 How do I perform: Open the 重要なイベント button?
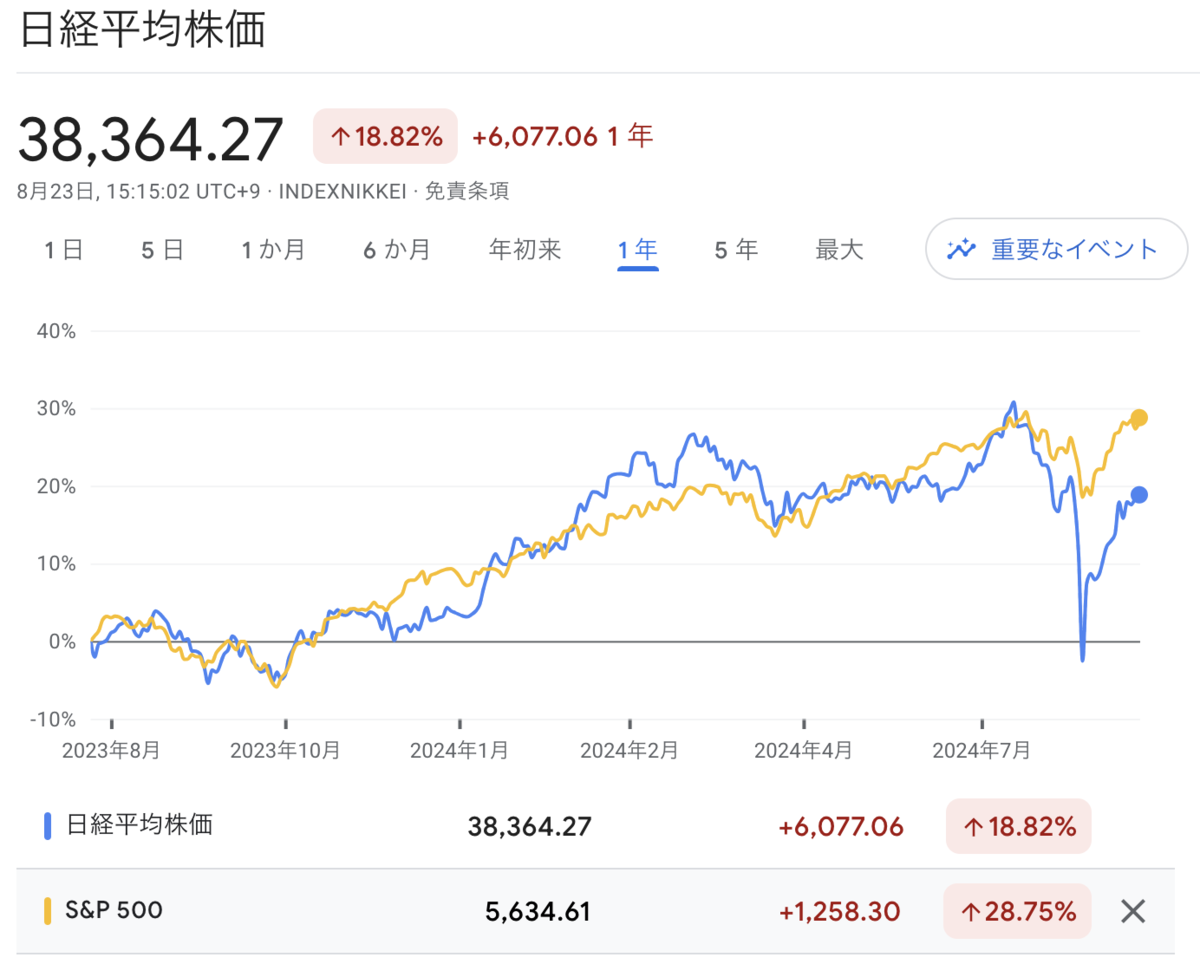1057,249
